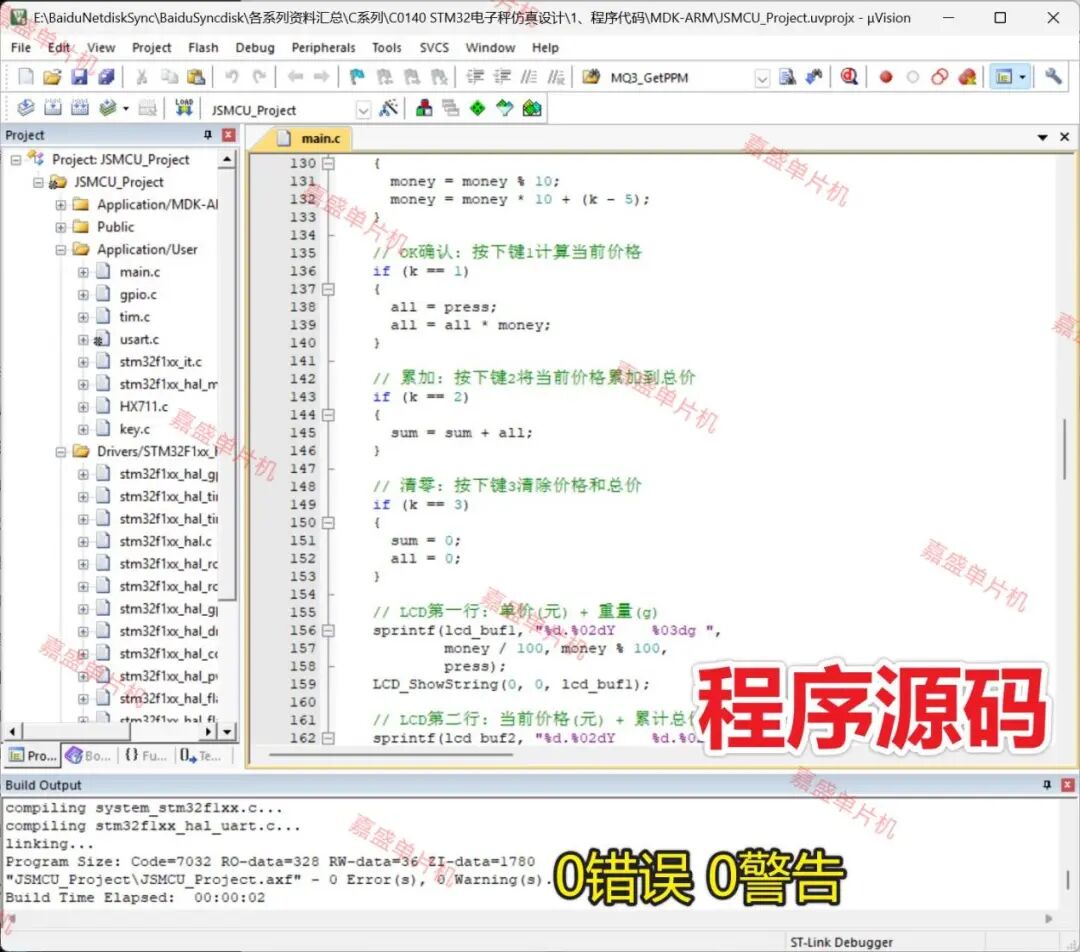Viewport: 1080px width, 952px height.
Task: Paste from clipboard using the toolbar icon
Action: click(196, 76)
